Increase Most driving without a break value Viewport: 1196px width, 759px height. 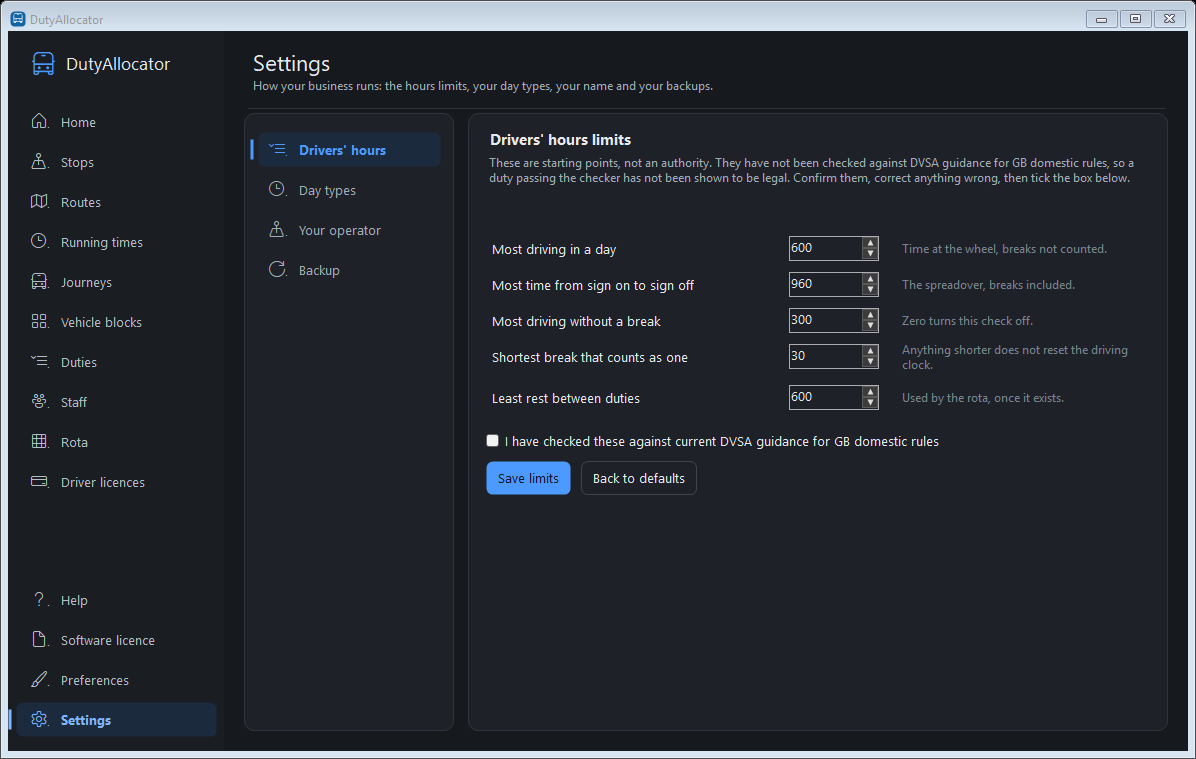[870, 314]
